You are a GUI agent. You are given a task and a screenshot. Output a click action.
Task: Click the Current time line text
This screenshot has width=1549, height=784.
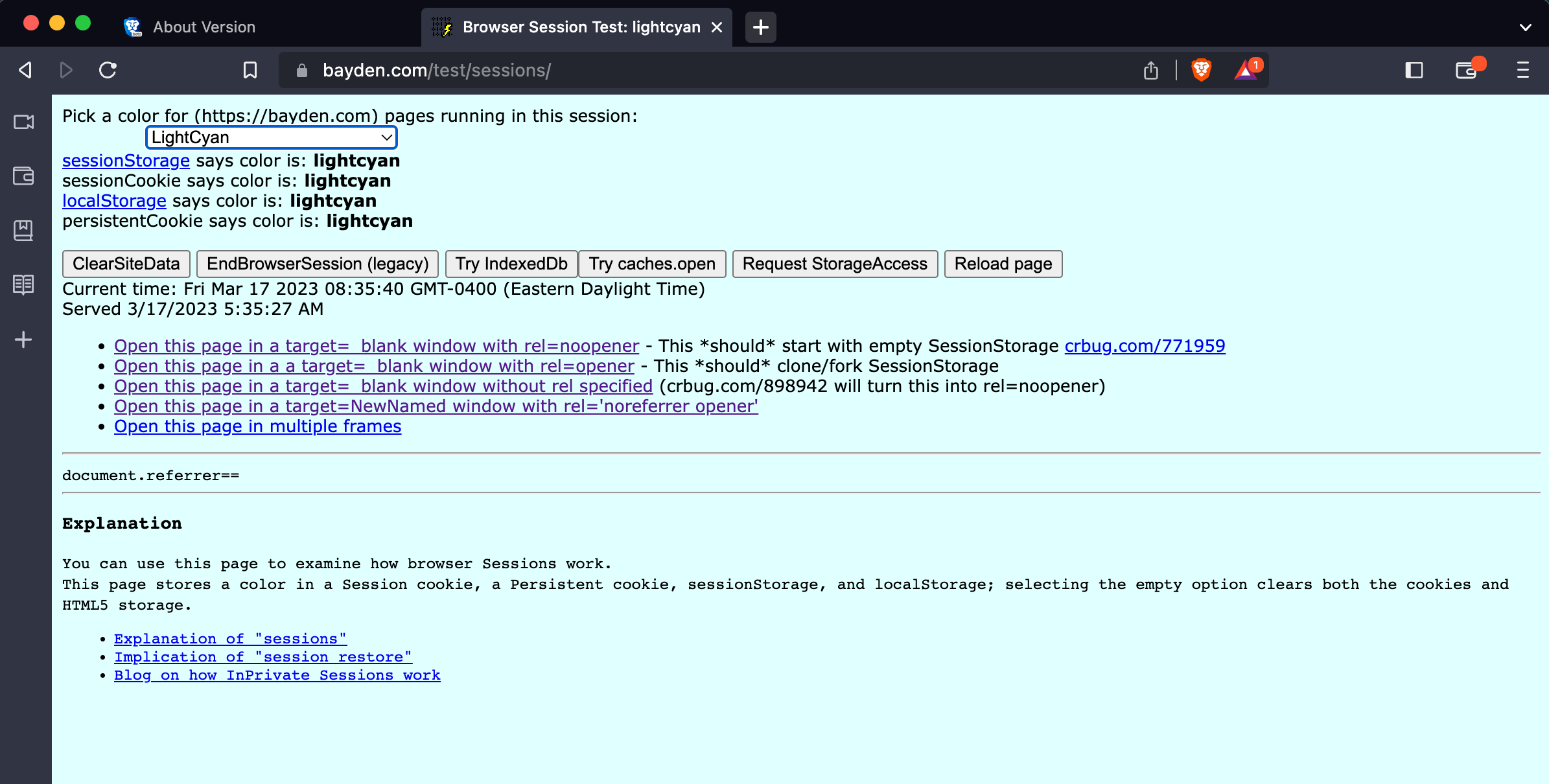click(384, 289)
